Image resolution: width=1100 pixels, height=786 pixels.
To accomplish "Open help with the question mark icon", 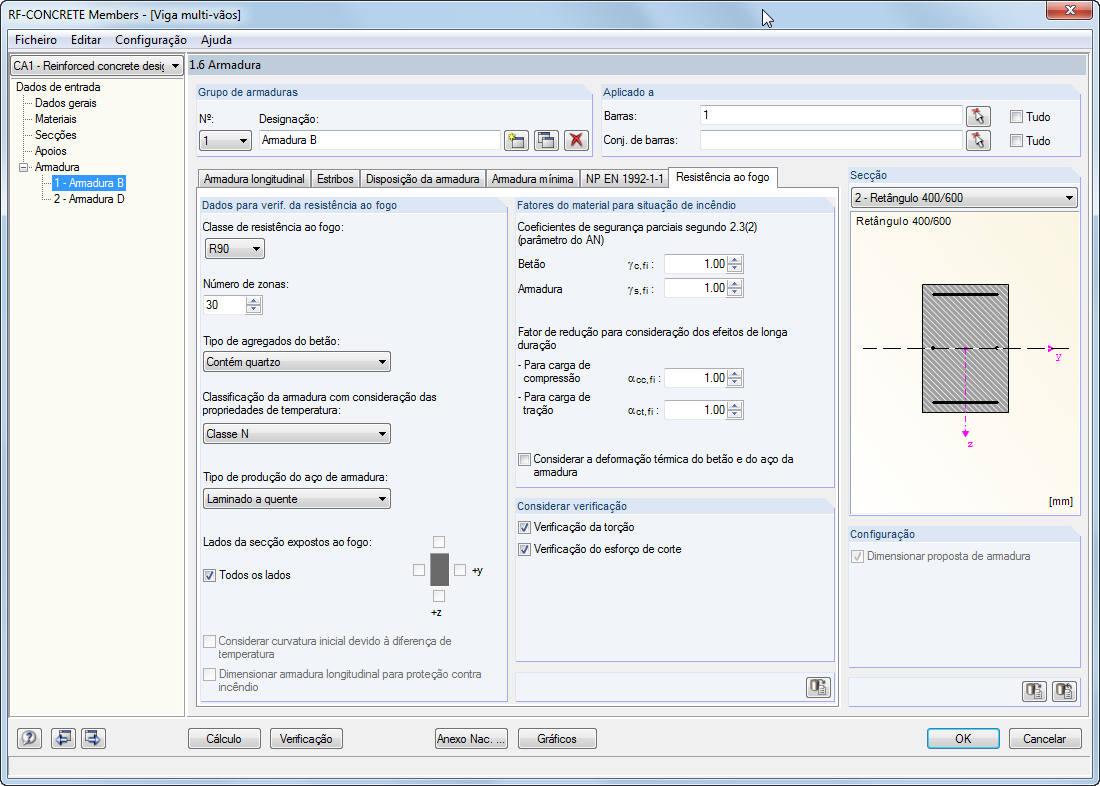I will tap(29, 738).
